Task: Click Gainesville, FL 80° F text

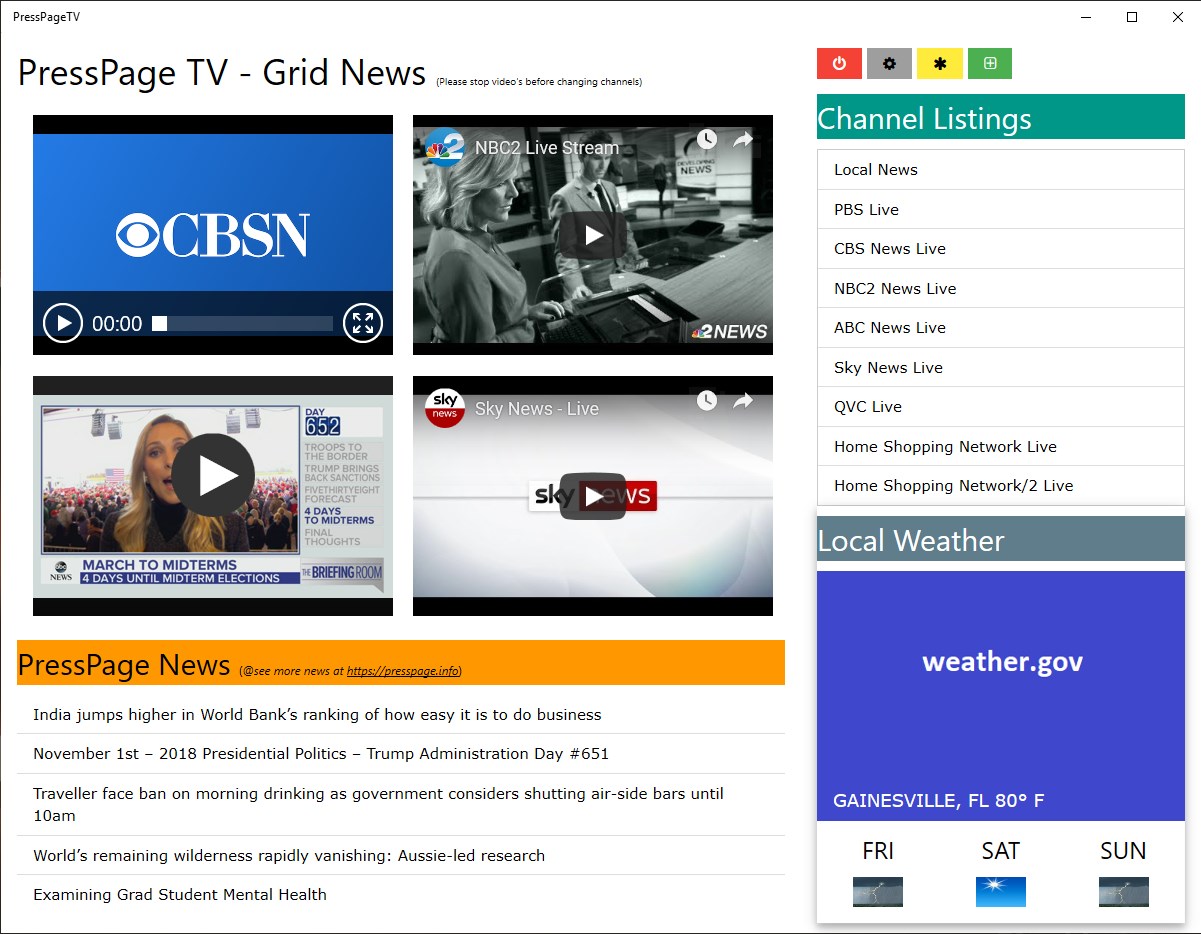Action: point(938,801)
